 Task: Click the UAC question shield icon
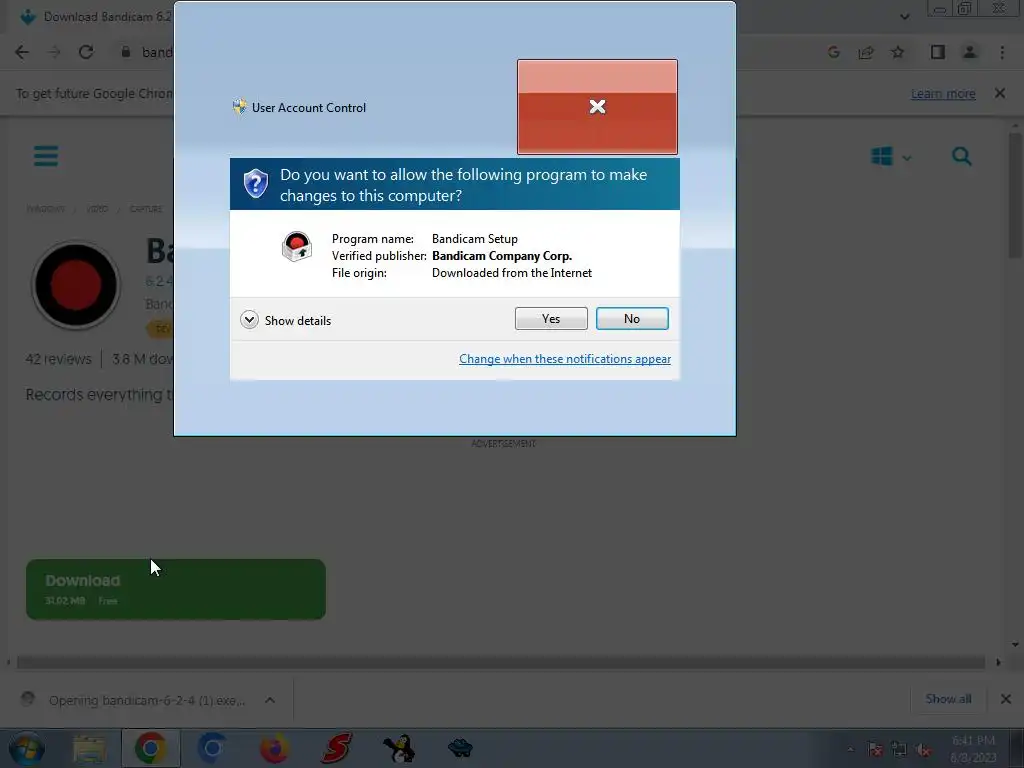coord(255,184)
